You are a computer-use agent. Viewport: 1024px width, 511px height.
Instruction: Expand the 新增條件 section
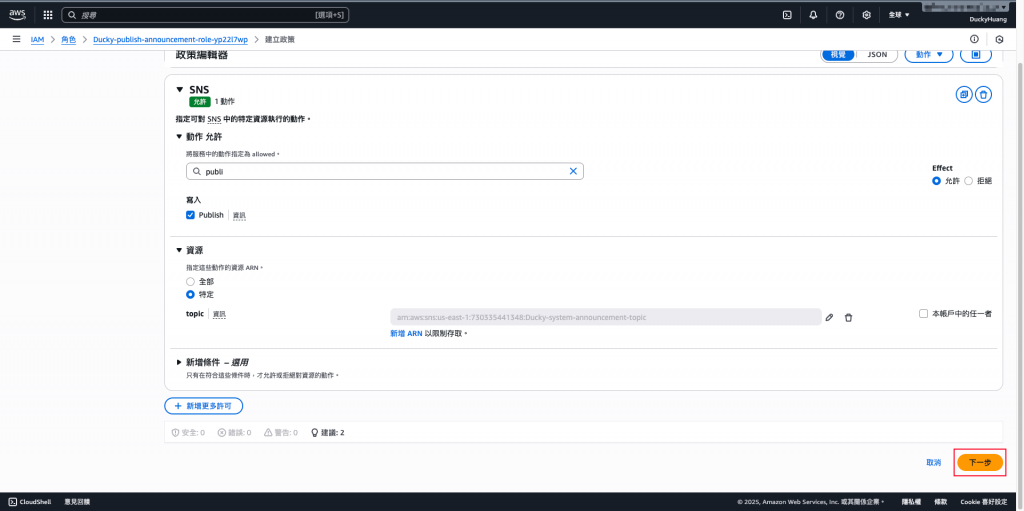[x=180, y=362]
